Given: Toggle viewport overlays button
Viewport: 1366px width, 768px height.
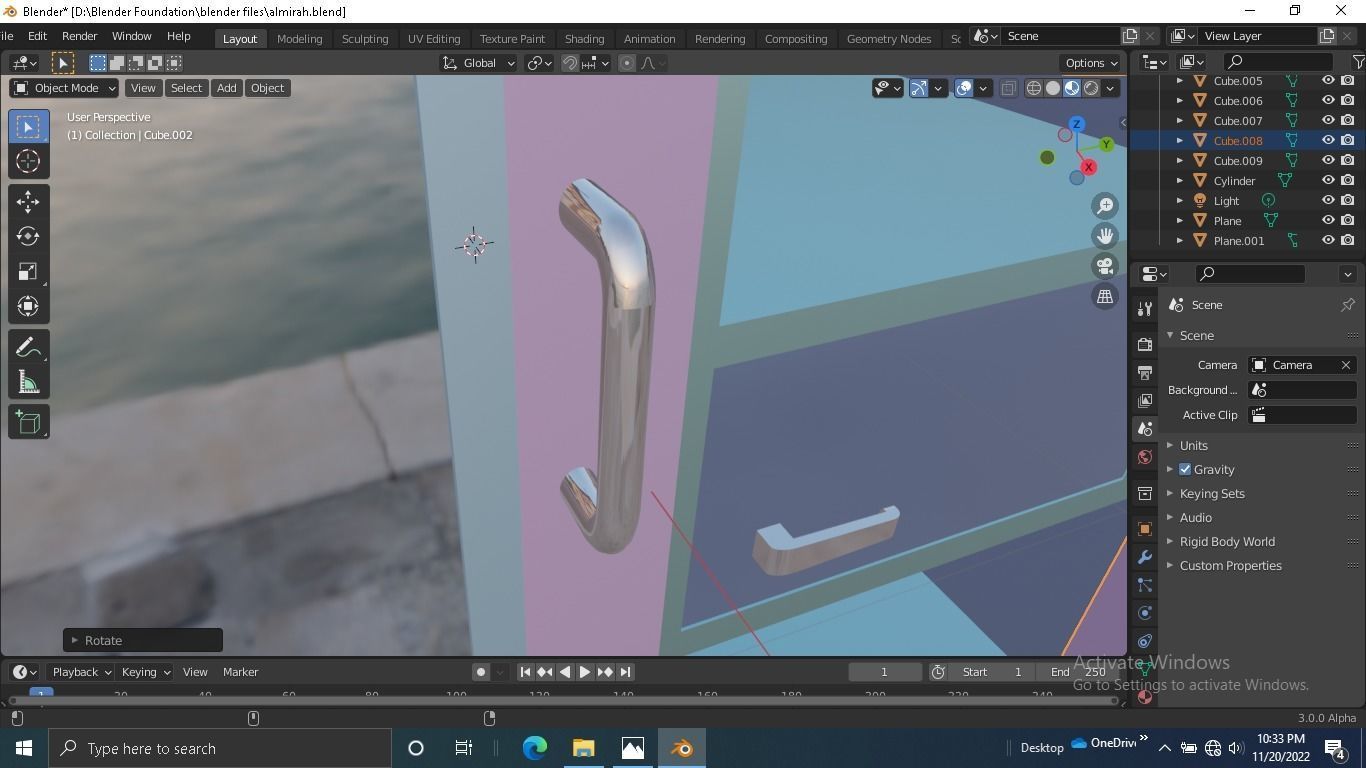Looking at the screenshot, I should pos(964,88).
